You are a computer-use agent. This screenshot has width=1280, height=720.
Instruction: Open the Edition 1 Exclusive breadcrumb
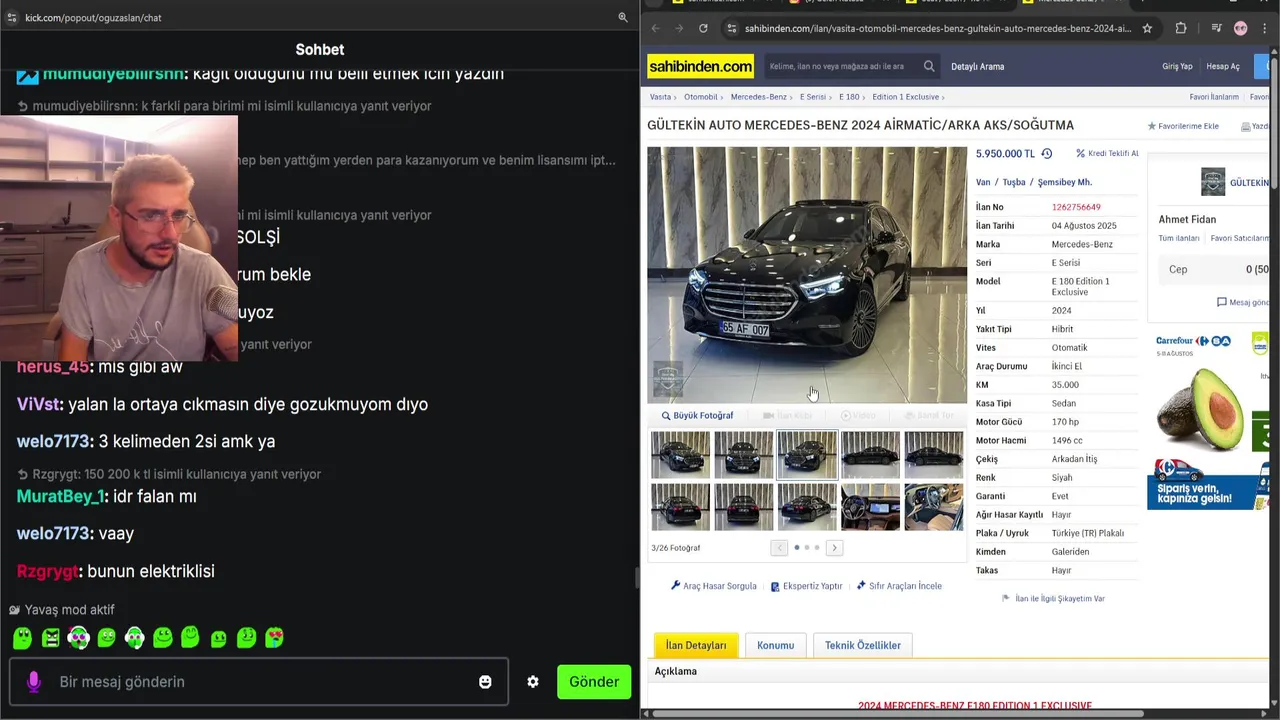click(x=905, y=97)
